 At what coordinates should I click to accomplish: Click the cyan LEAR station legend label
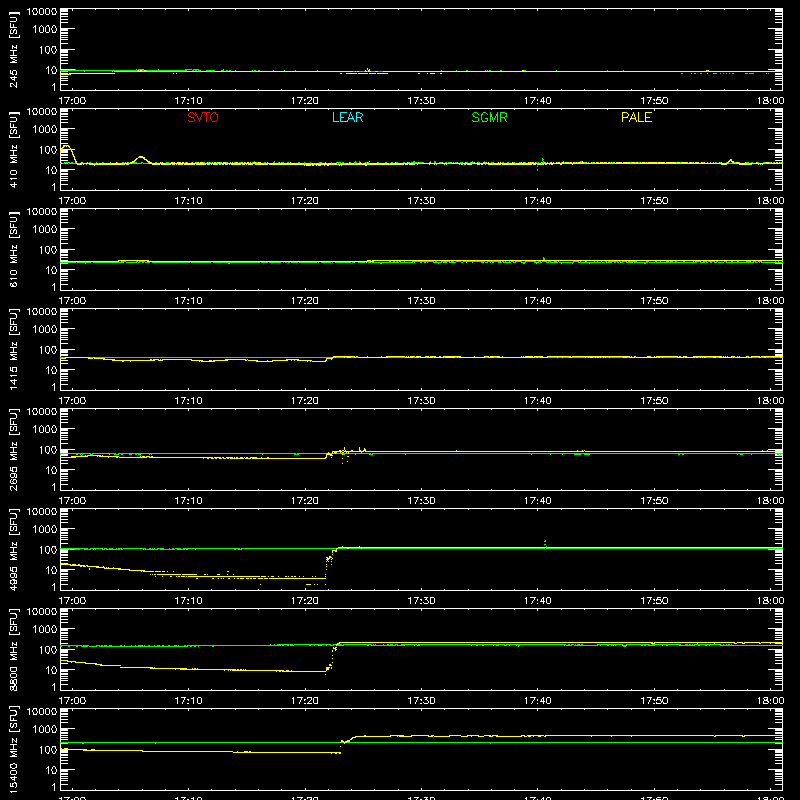pos(347,117)
